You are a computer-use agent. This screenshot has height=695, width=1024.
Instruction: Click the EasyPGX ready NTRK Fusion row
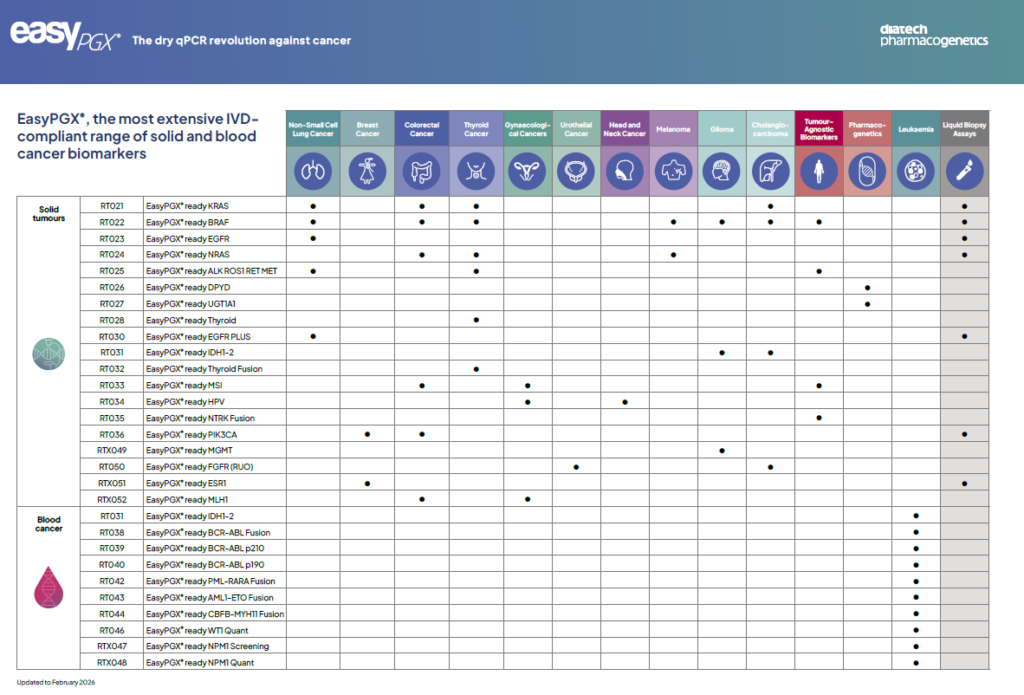click(200, 418)
